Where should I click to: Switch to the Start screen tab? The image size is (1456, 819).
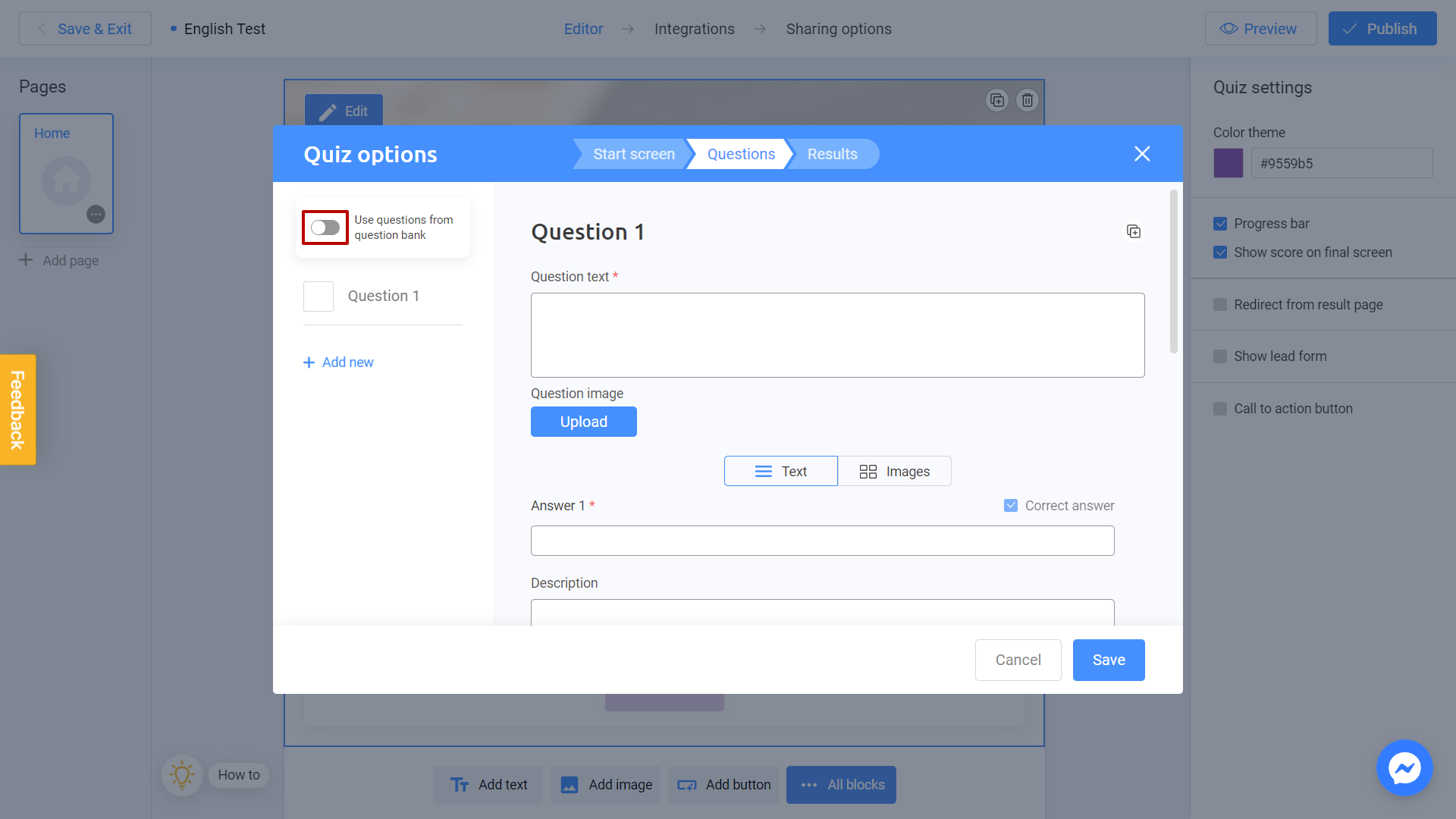634,154
